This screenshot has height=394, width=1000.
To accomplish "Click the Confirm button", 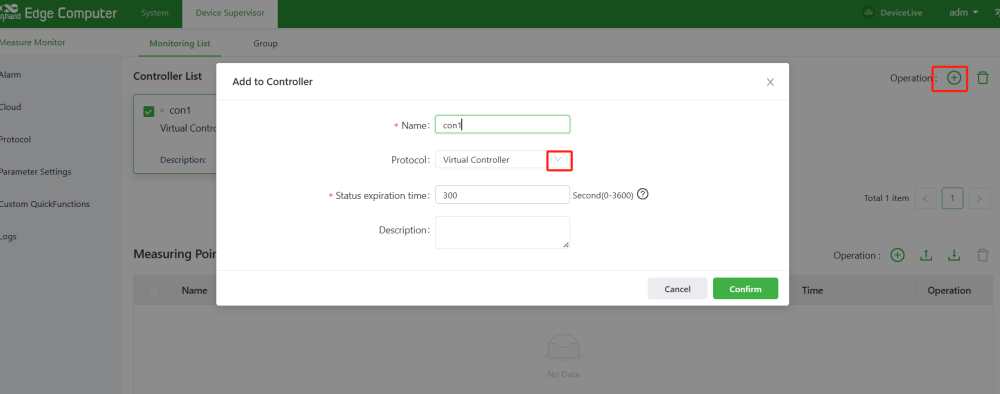I will click(746, 289).
